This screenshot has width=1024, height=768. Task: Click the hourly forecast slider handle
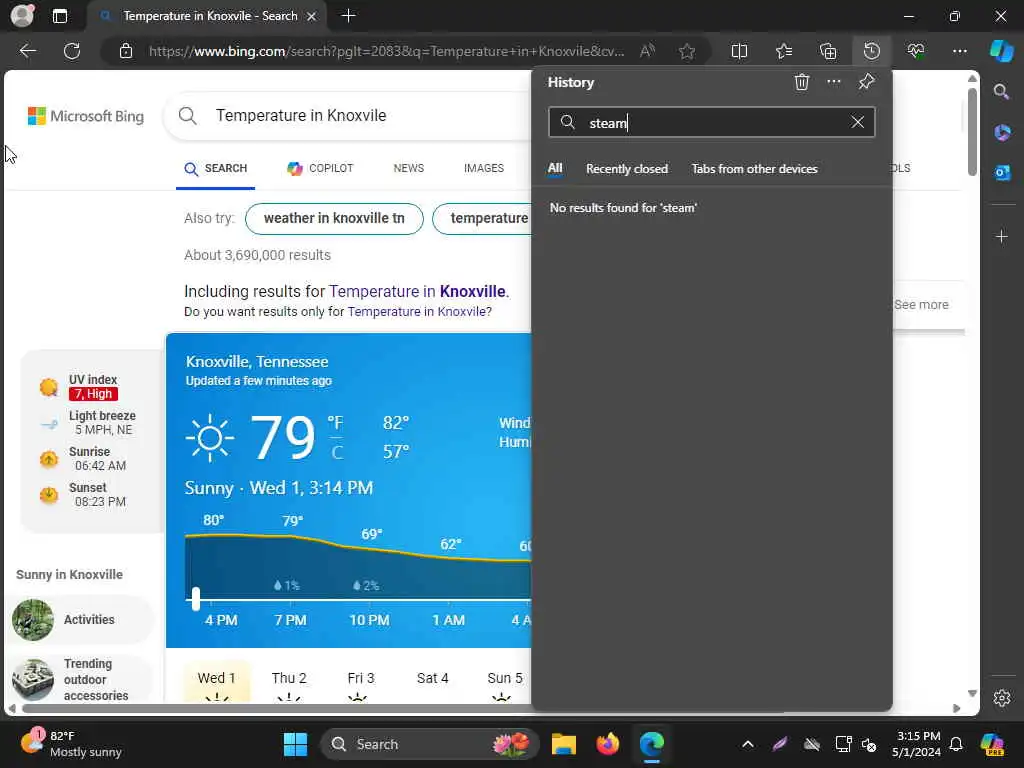[x=195, y=598]
